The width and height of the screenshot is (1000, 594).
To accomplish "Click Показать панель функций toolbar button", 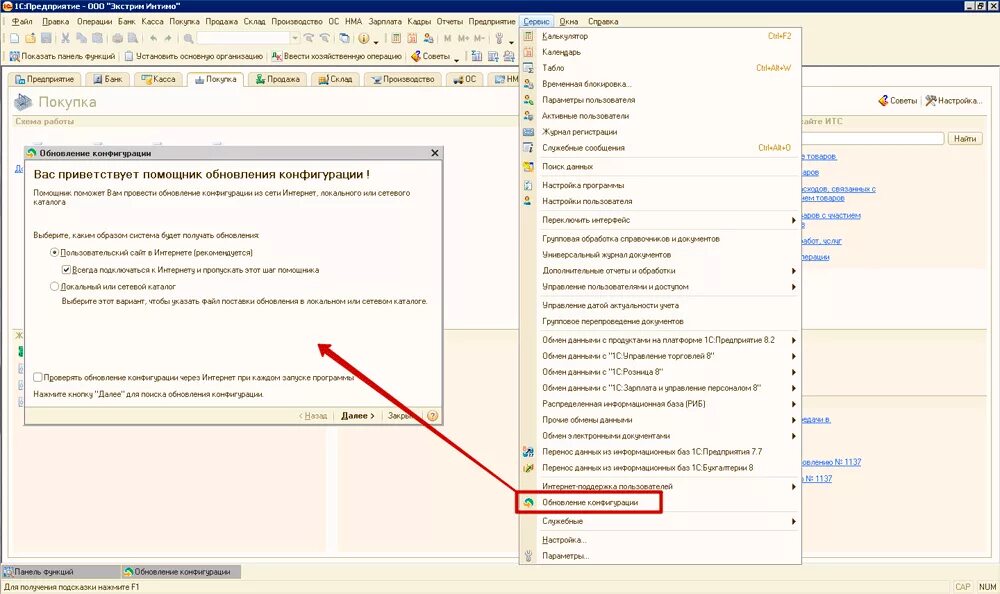I will click(62, 56).
